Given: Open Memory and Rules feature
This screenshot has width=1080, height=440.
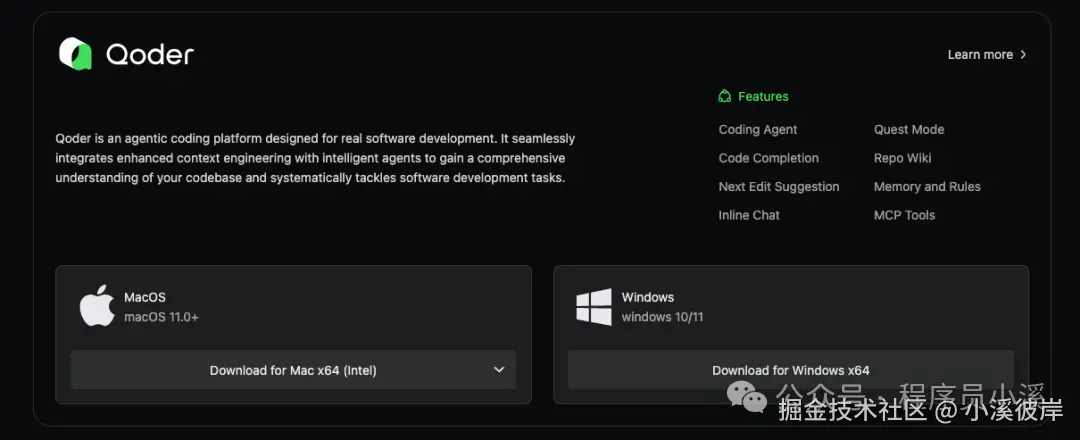Looking at the screenshot, I should tap(927, 187).
